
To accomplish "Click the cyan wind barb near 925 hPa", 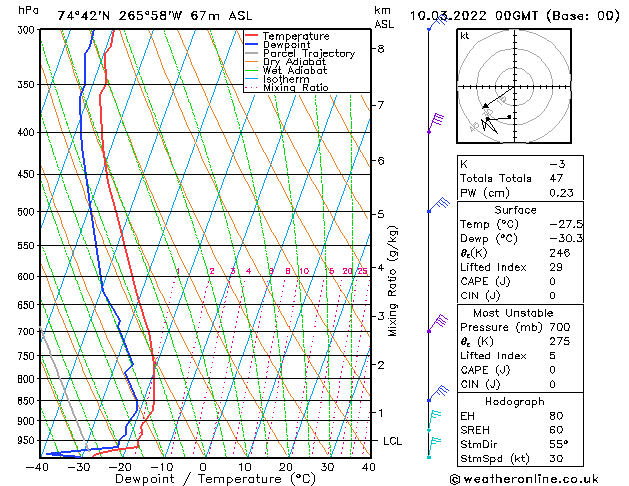I will point(434,421).
